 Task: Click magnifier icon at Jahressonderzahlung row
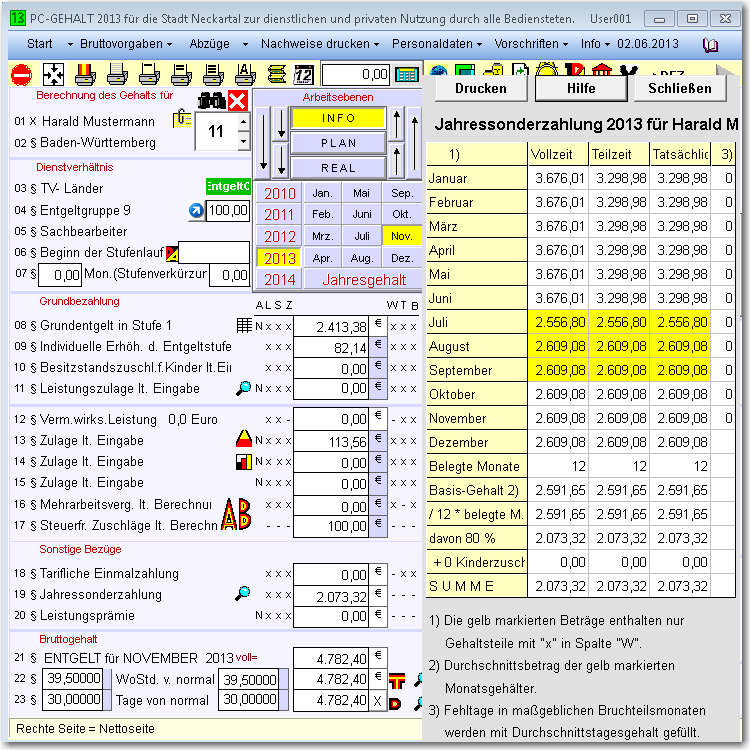(243, 593)
